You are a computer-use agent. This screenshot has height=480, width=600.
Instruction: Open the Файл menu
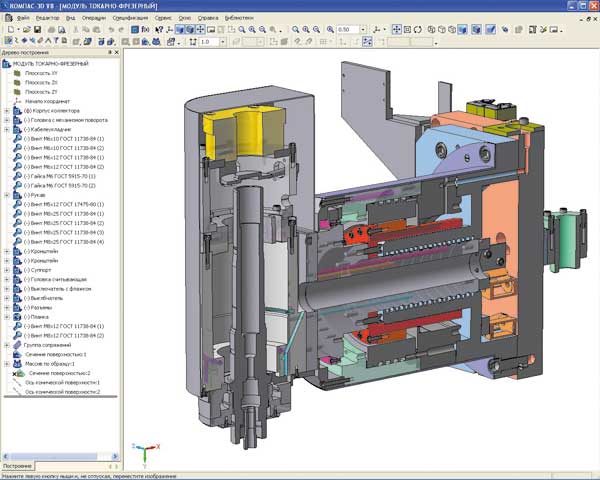point(22,17)
